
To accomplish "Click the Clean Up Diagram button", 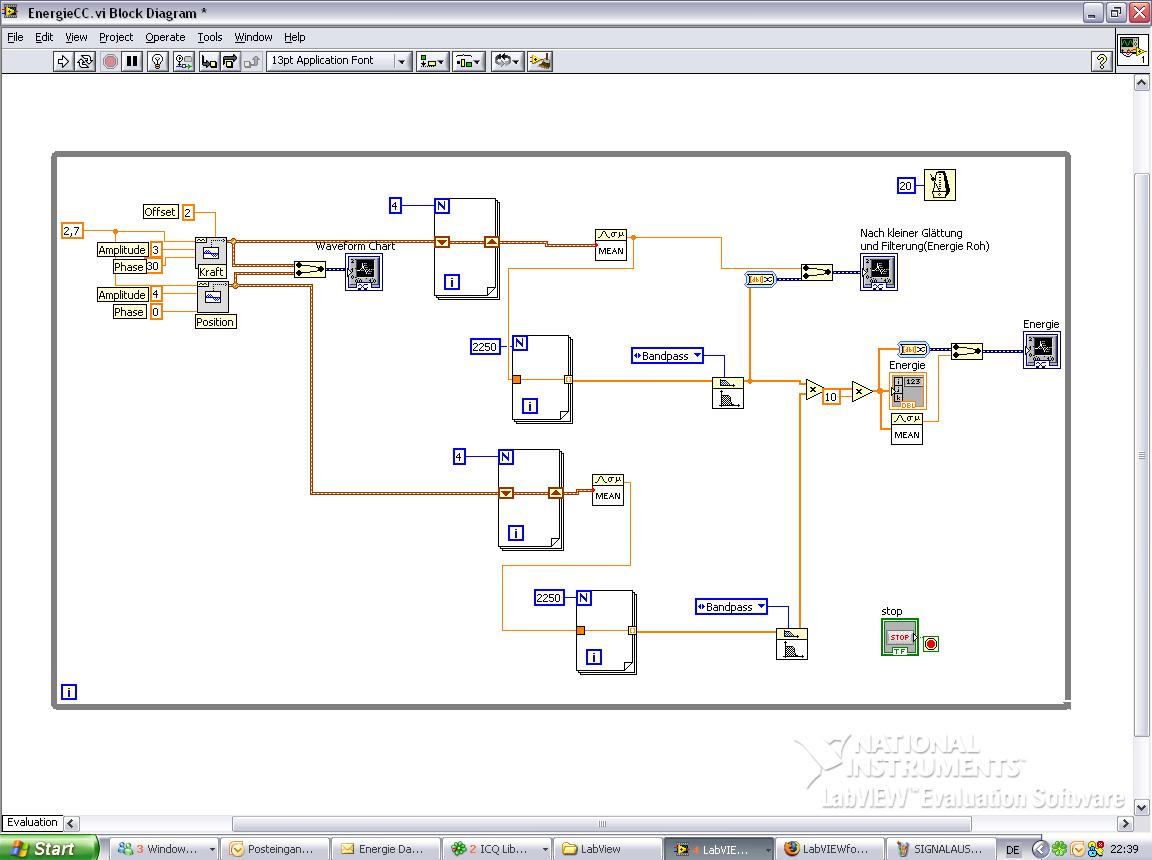I will [x=540, y=61].
